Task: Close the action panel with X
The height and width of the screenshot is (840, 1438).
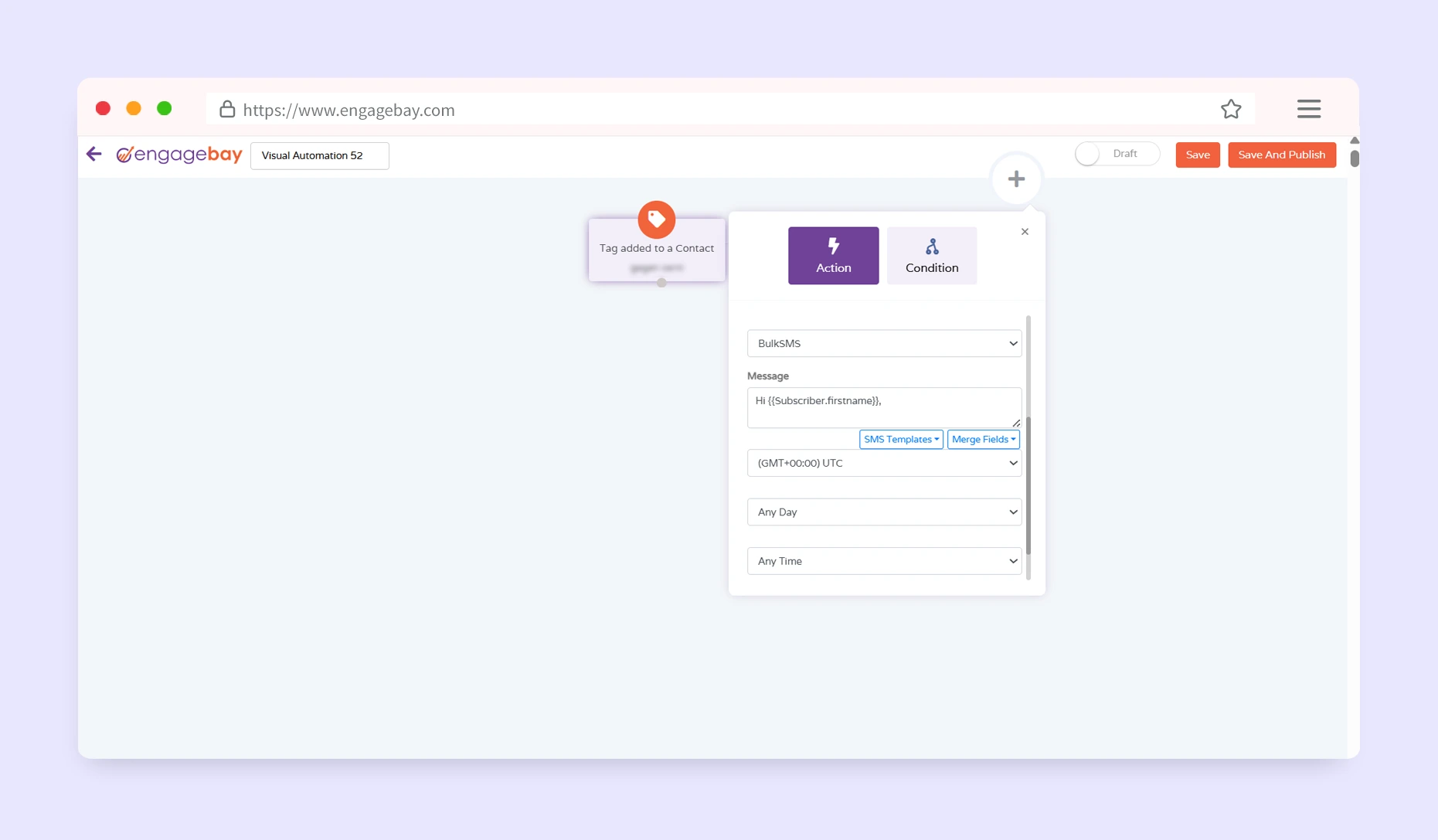Action: pos(1025,232)
